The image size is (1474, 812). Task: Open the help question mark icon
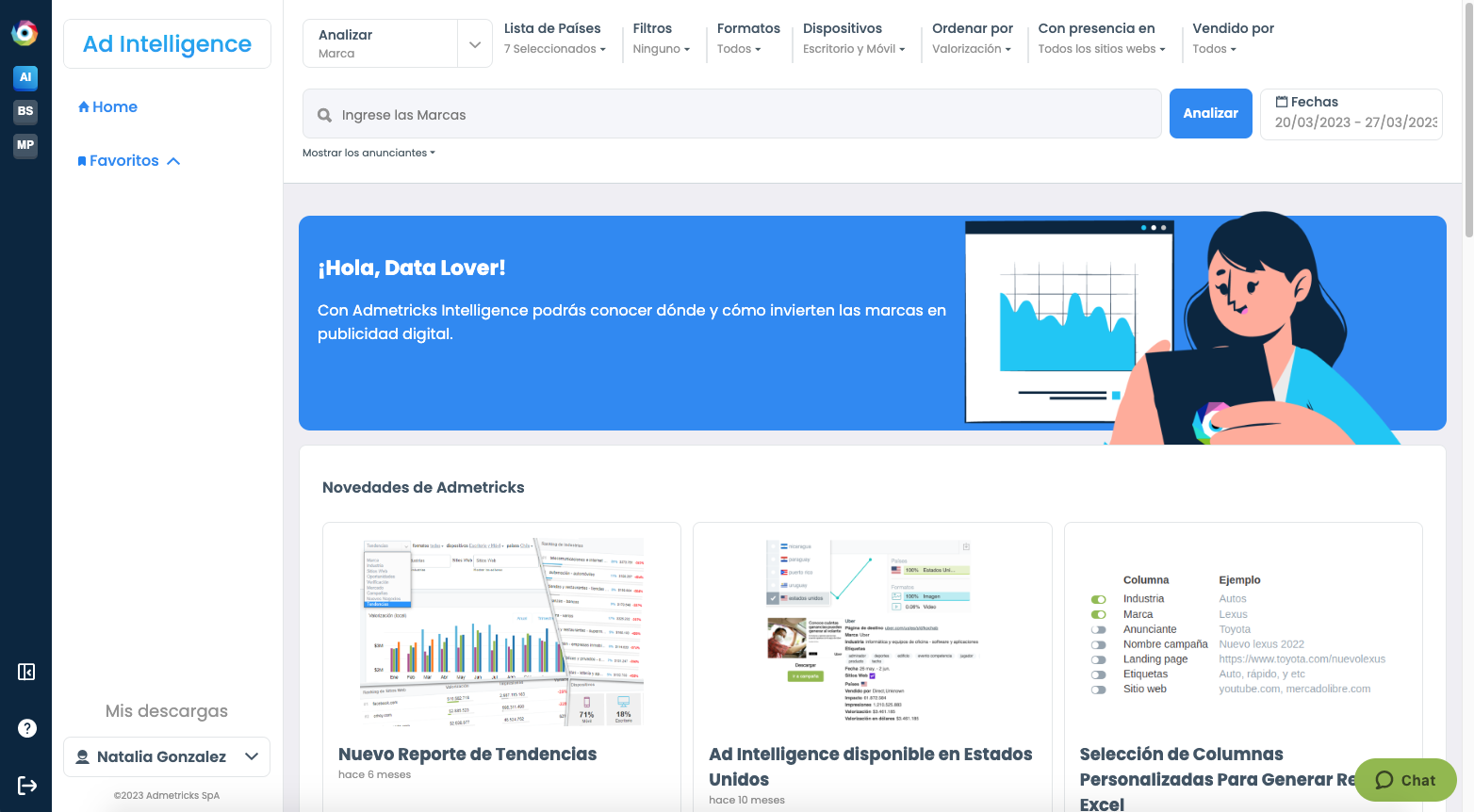click(x=27, y=728)
